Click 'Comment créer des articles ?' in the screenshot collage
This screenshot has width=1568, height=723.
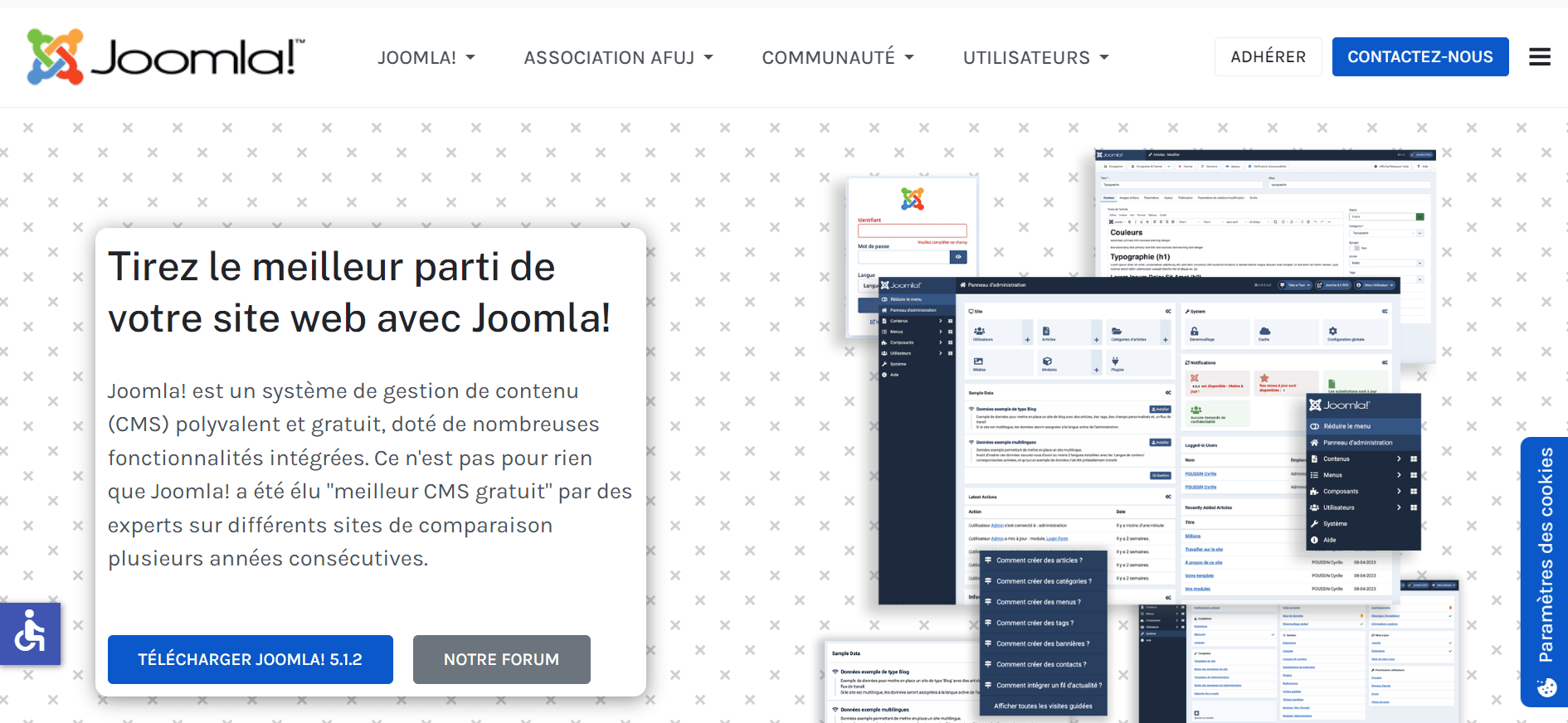coord(1039,560)
